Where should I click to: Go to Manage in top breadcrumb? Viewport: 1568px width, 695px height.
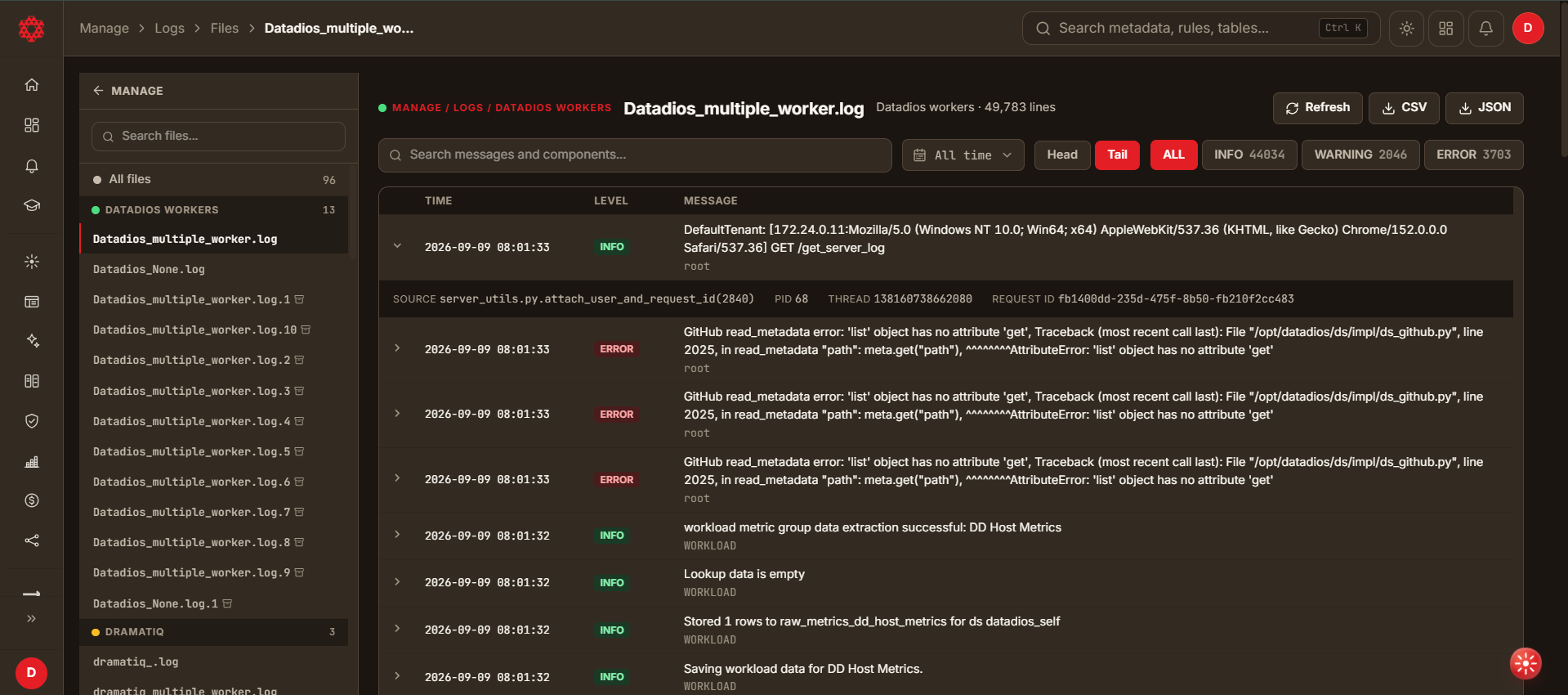(105, 29)
